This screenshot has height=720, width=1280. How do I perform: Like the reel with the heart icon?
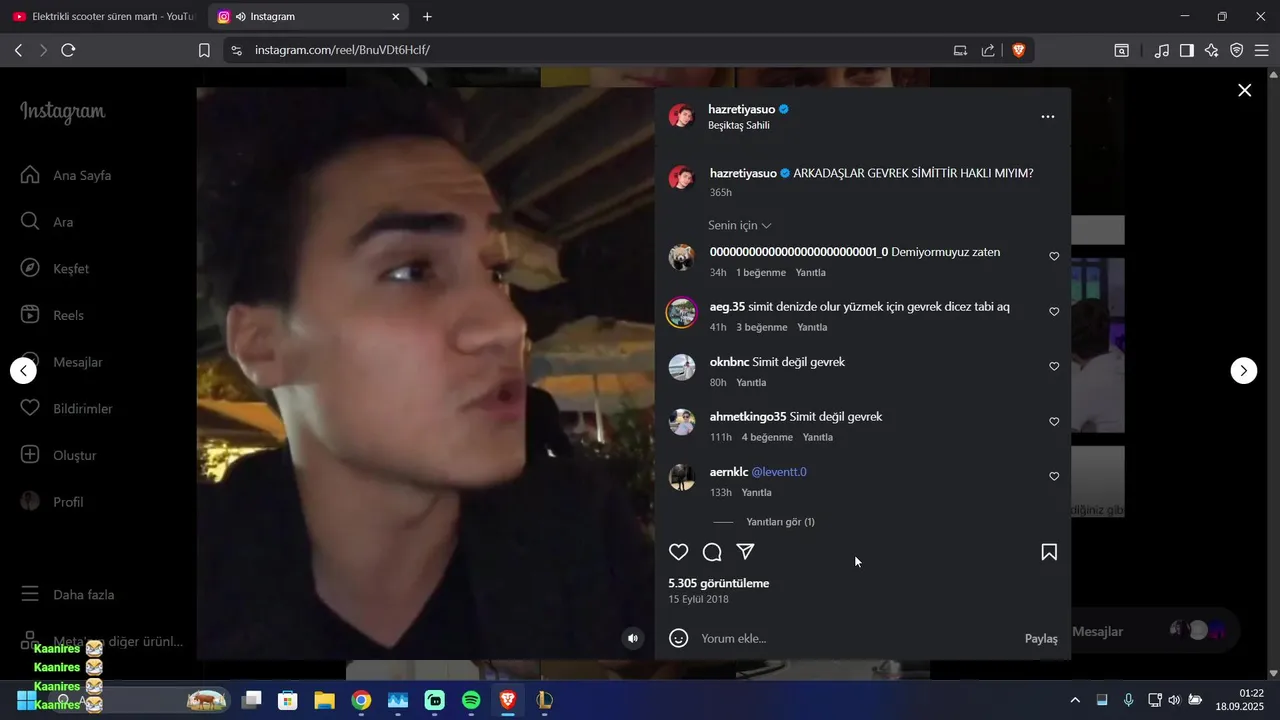pyautogui.click(x=679, y=552)
